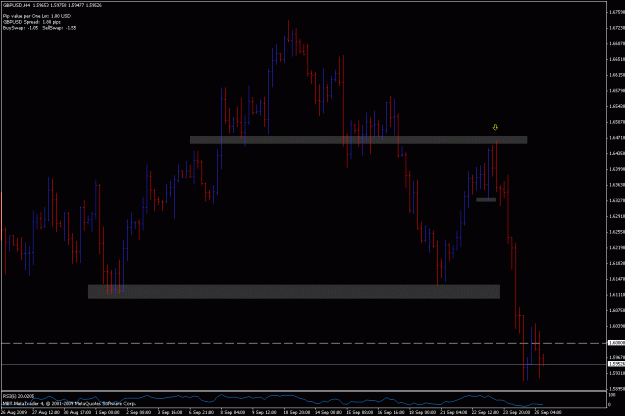This screenshot has width=625, height=416.
Task: Click the current bid price label on the scale
Action: point(616,364)
